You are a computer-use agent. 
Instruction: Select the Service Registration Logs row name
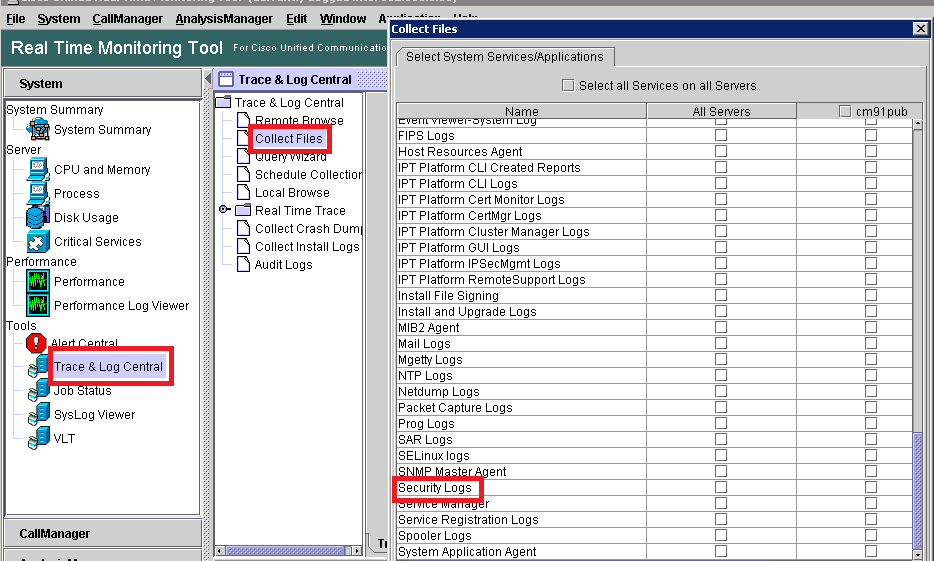(468, 519)
